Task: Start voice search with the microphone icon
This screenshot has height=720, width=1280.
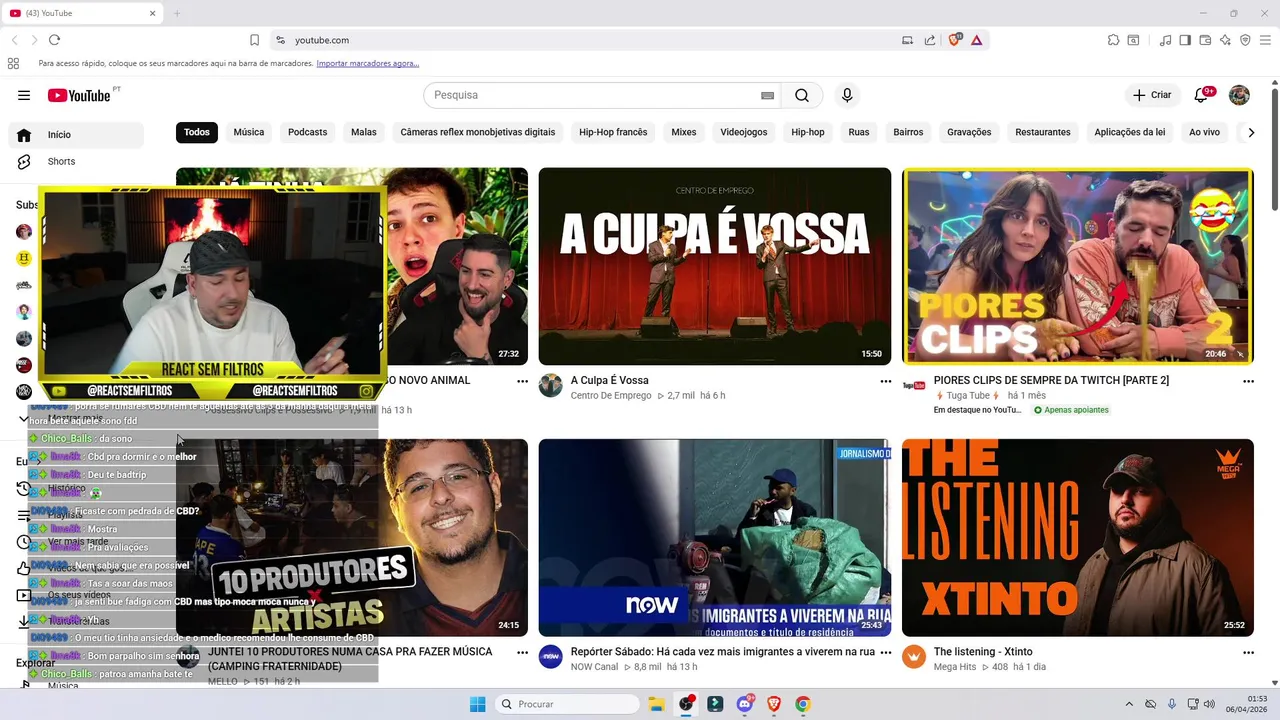Action: (847, 95)
